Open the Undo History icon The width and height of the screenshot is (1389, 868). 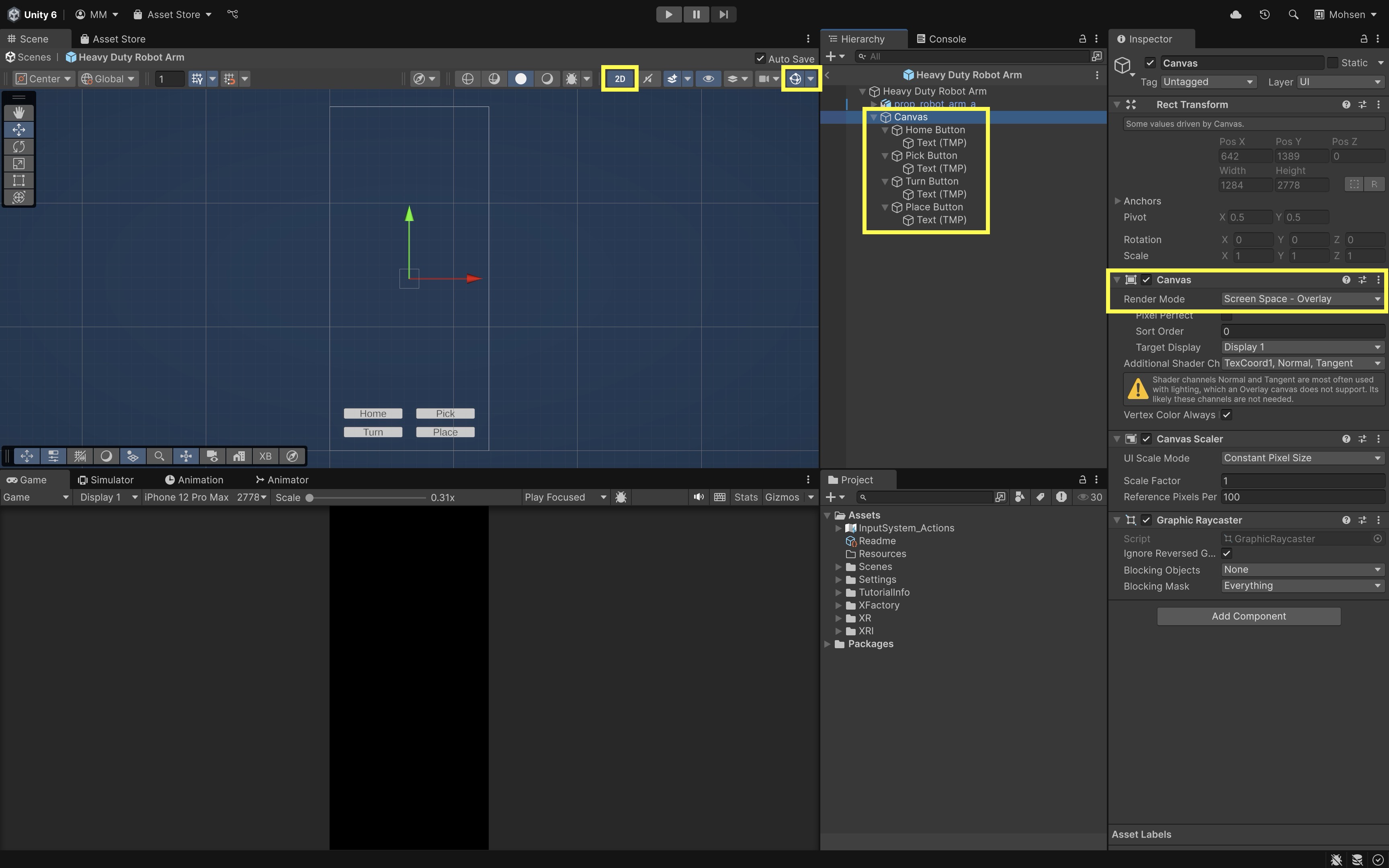point(1264,14)
